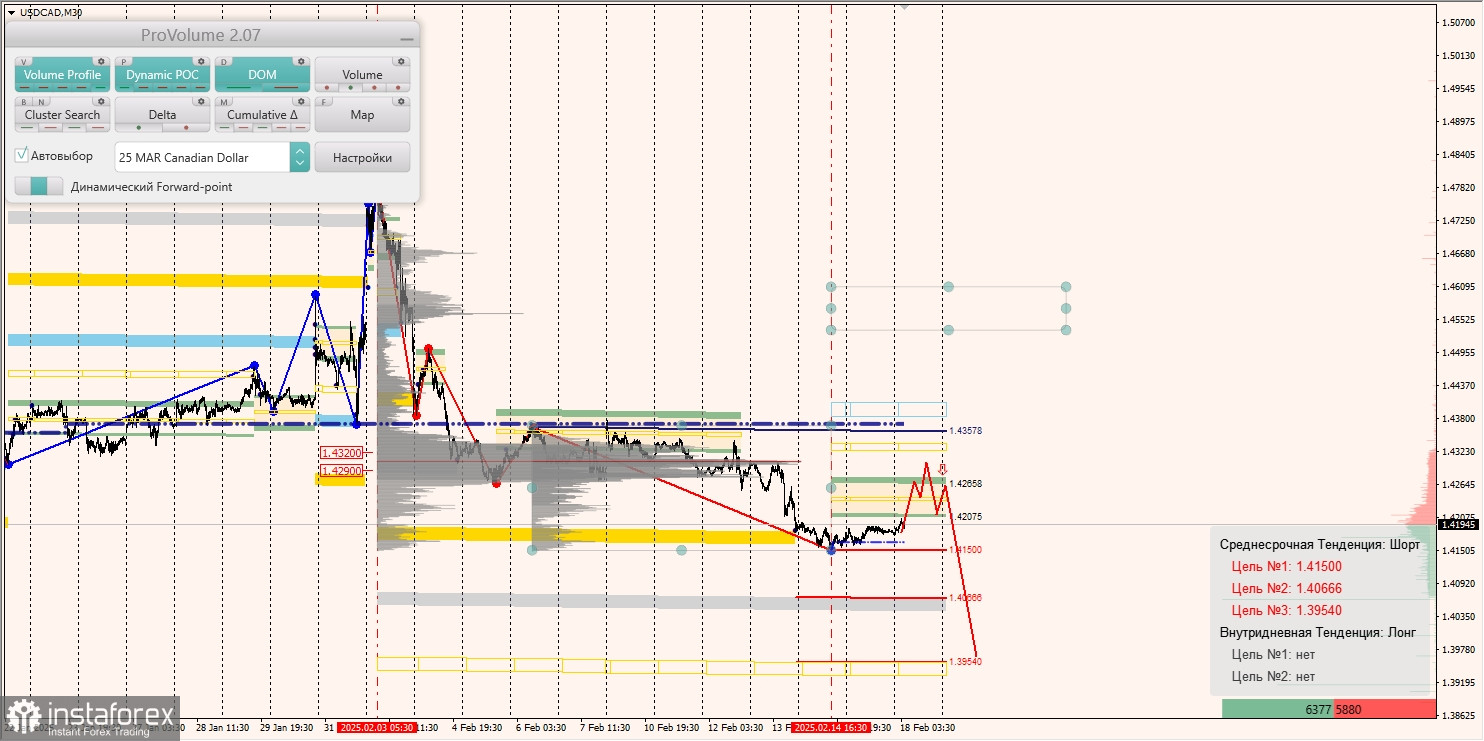Toggle the Динамический Forward-point switch

pyautogui.click(x=39, y=186)
